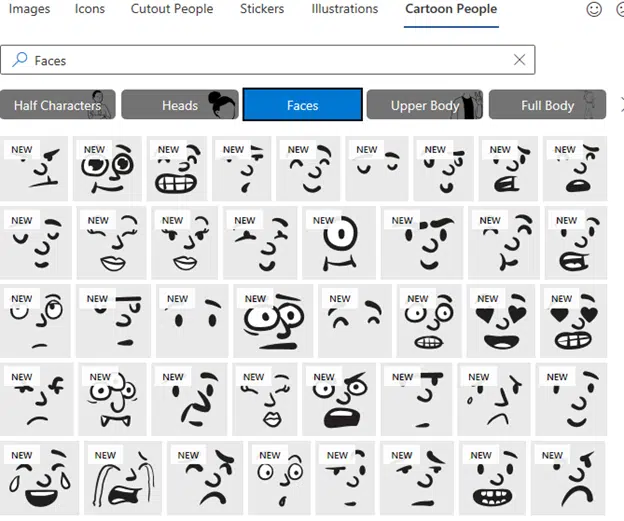Select the large wide-eyed face with big nose
The image size is (624, 521).
[273, 320]
